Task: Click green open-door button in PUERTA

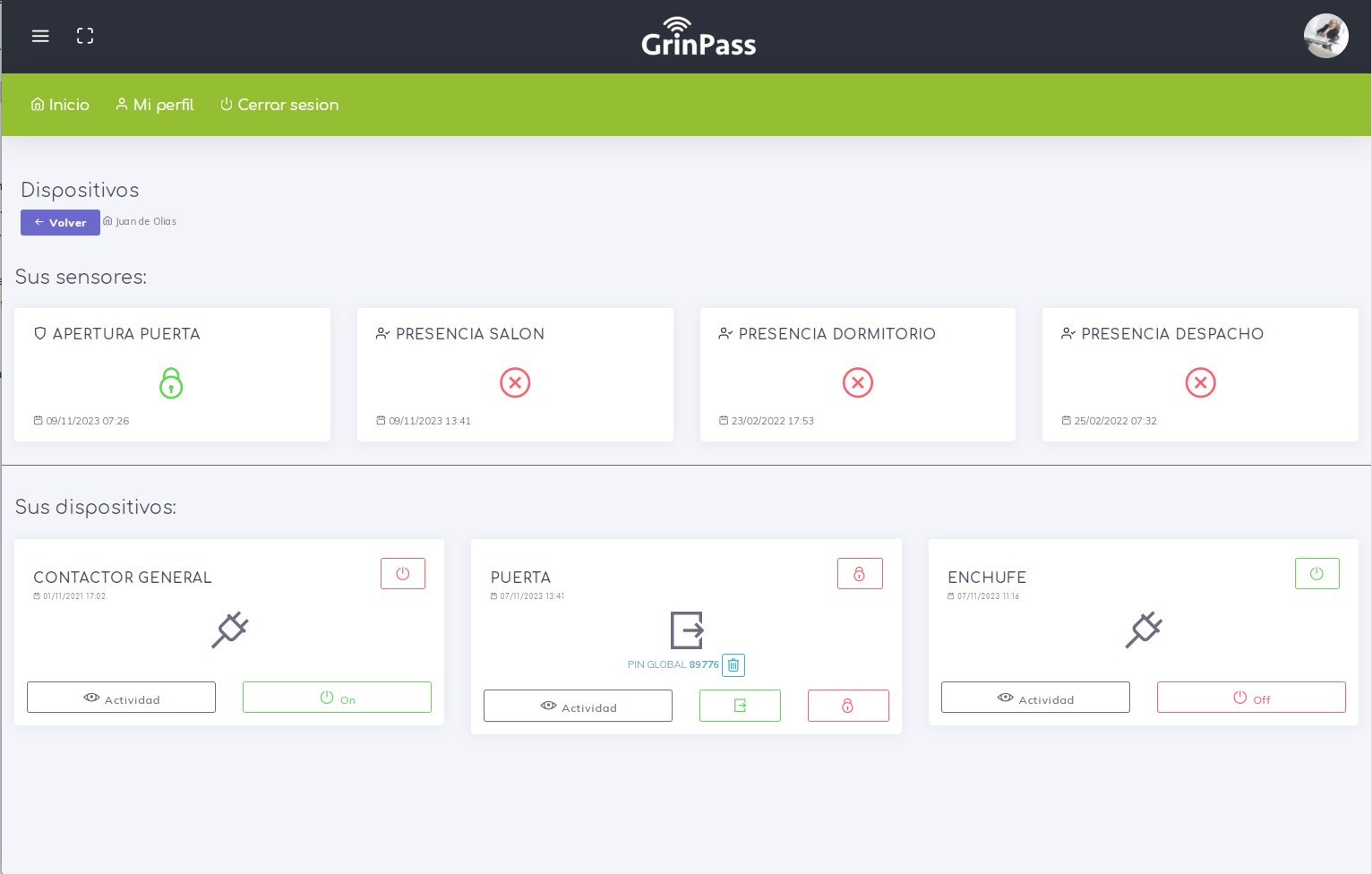Action: click(740, 706)
